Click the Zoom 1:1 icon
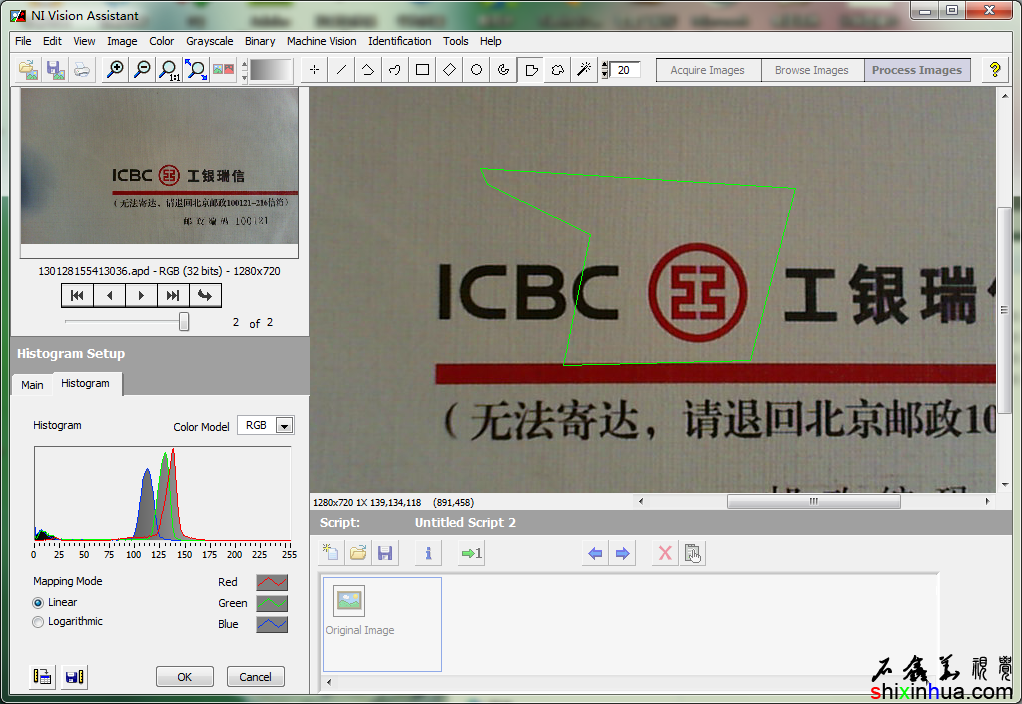The height and width of the screenshot is (704, 1022). click(x=169, y=70)
